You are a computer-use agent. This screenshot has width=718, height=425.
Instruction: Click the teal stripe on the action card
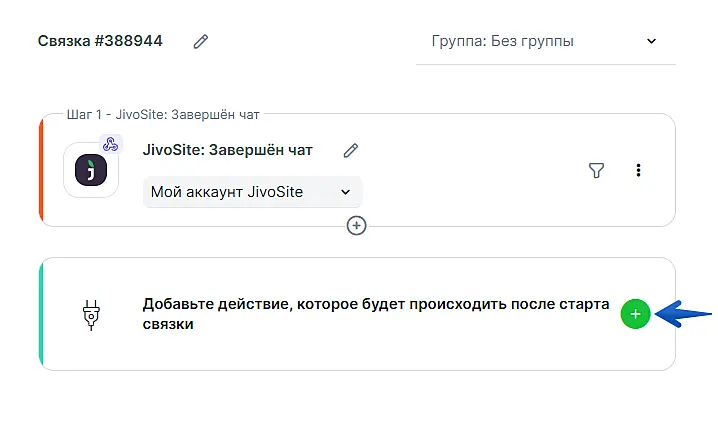point(42,314)
